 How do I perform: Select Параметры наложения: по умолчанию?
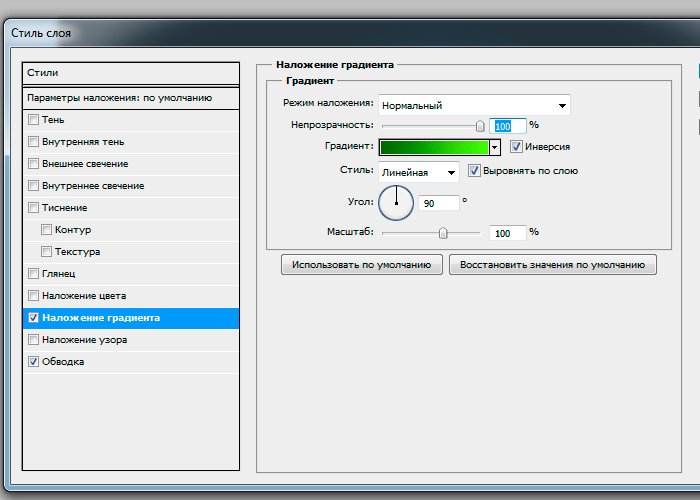coord(130,98)
